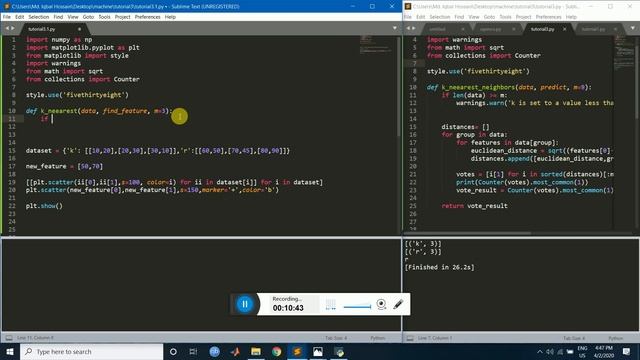Open Goto menu in left Sublime window
The image size is (640, 360).
[88, 17]
